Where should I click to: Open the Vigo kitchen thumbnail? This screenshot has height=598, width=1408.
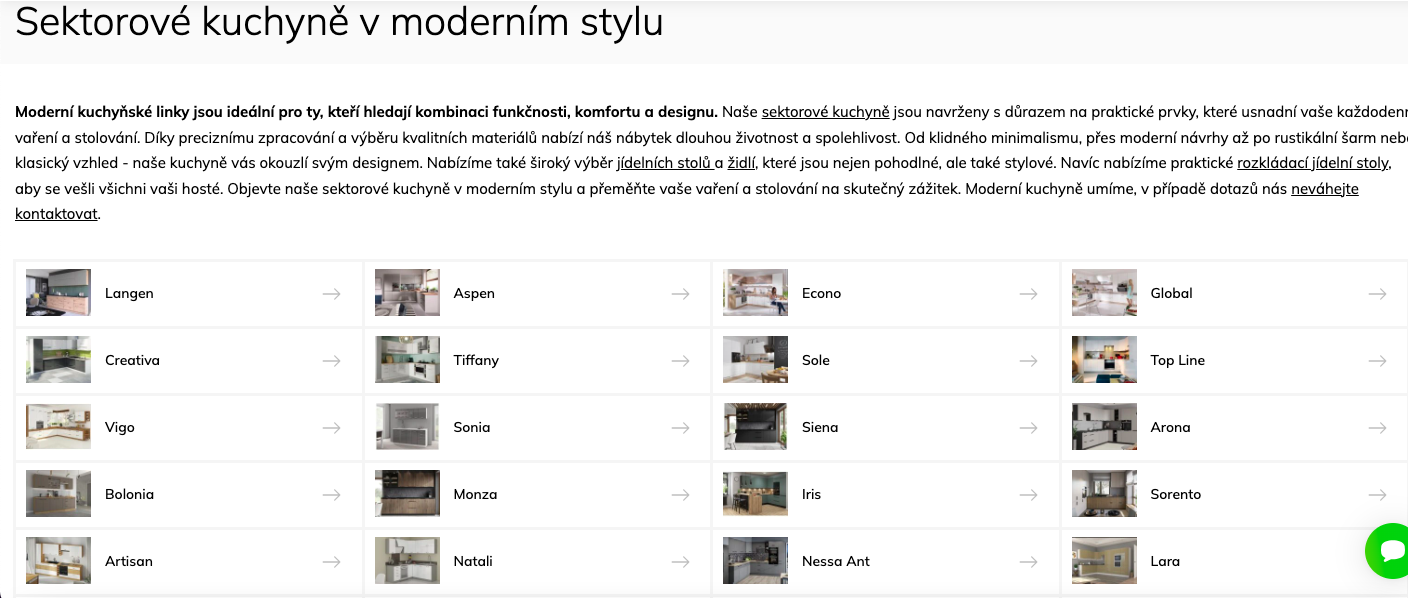(58, 427)
